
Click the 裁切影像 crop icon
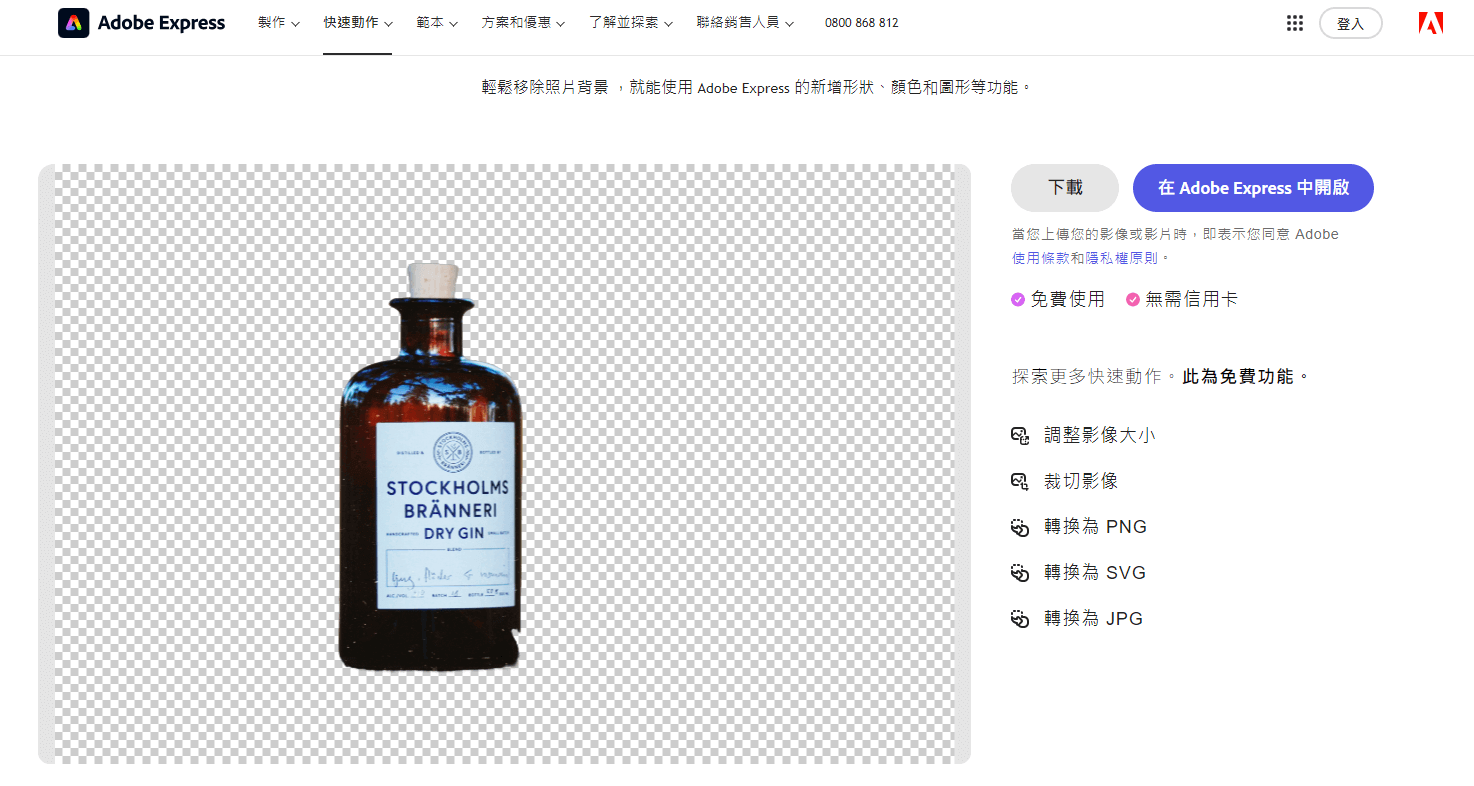(x=1019, y=482)
